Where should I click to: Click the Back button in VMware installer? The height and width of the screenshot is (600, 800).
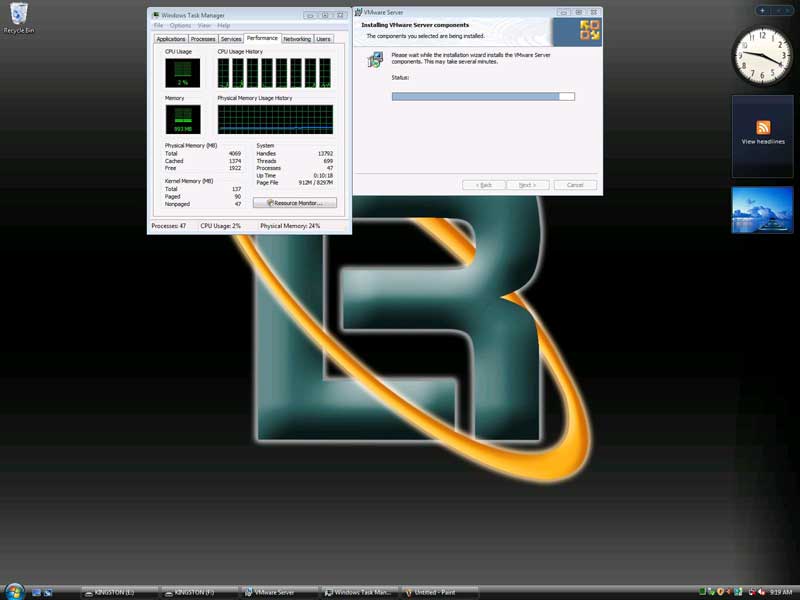(484, 185)
